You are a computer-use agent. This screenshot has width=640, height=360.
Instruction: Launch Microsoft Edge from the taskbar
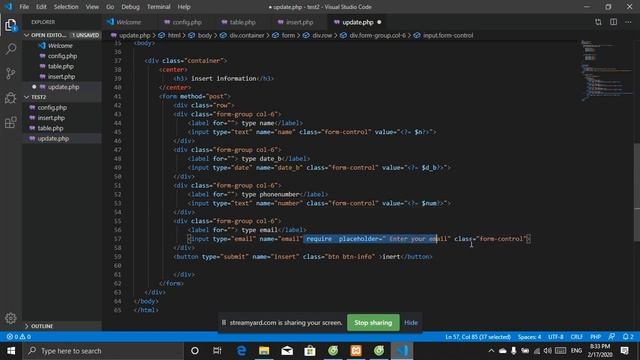tap(241, 351)
